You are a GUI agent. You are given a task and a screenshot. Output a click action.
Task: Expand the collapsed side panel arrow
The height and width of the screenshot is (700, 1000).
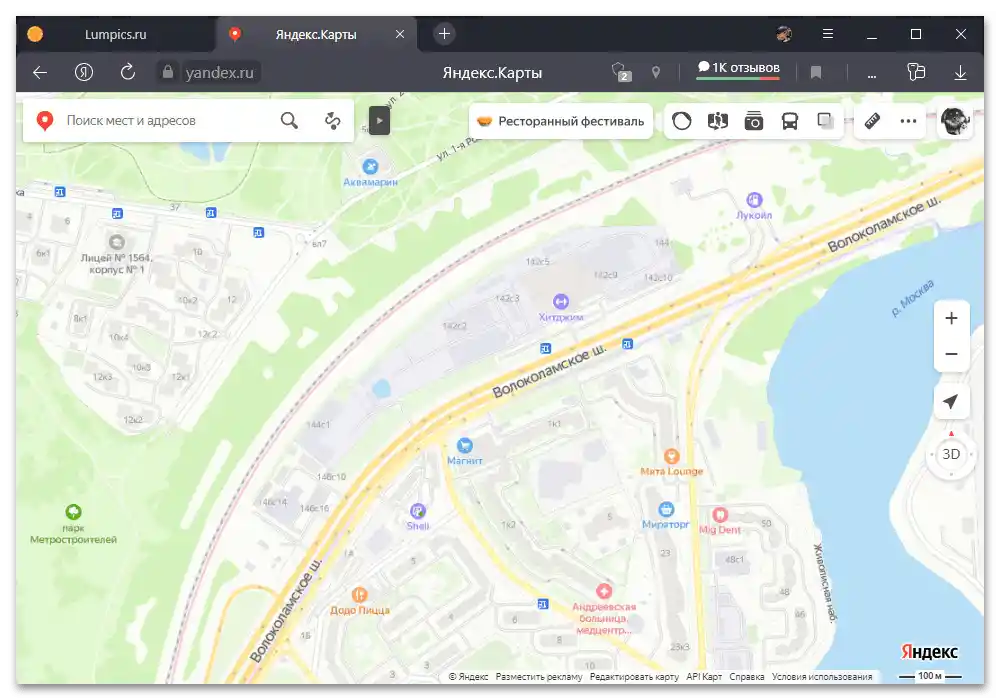point(379,120)
